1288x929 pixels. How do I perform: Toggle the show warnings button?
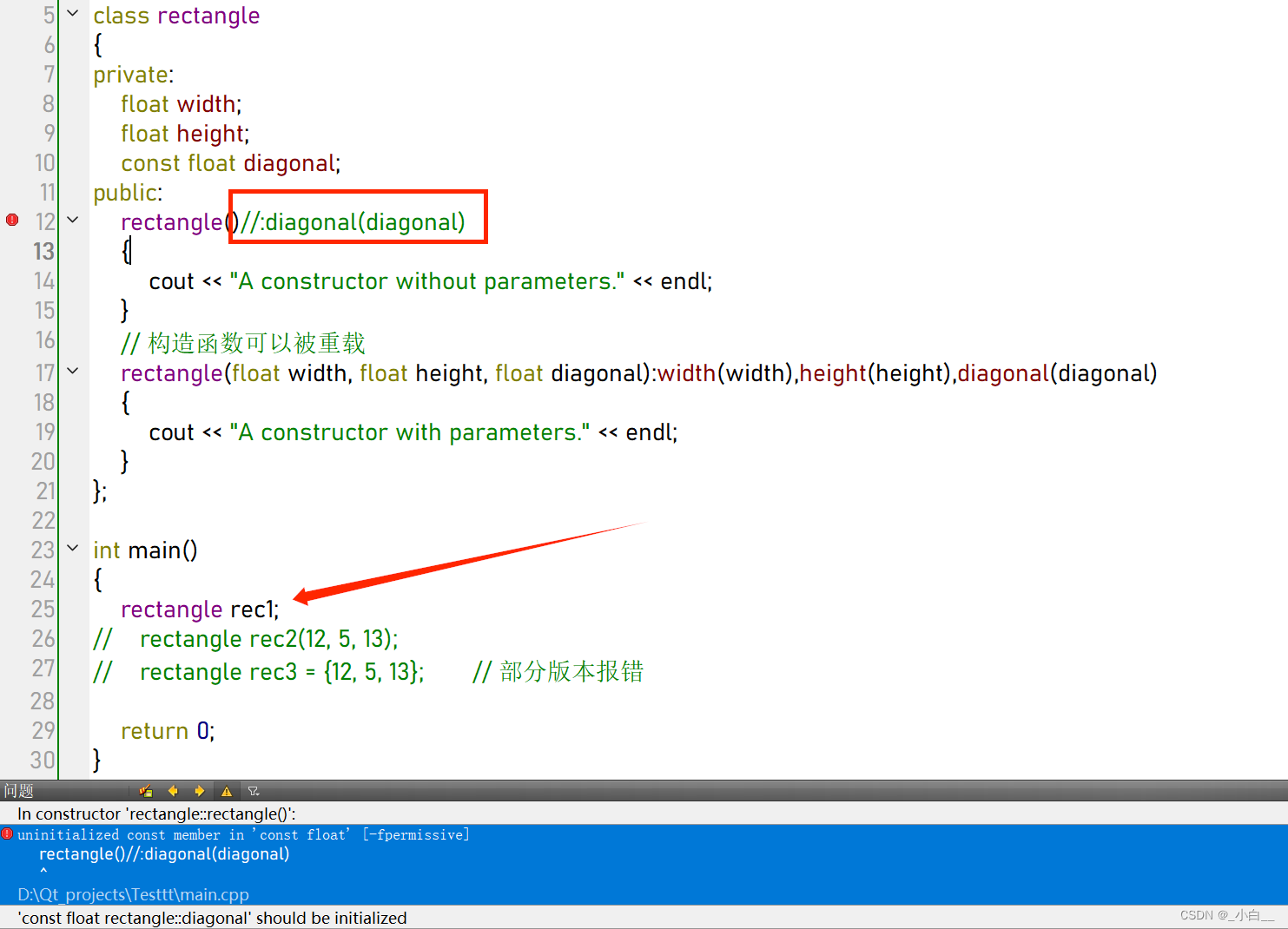coord(227,791)
